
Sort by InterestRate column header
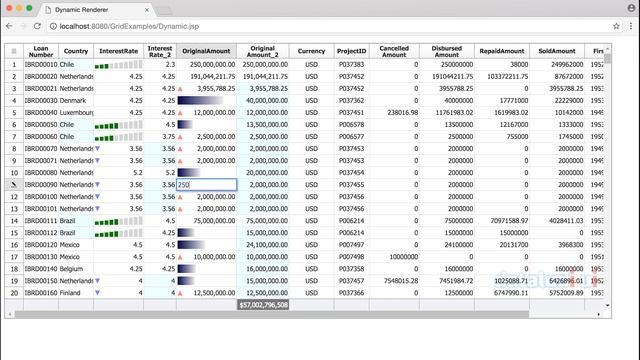coord(118,51)
